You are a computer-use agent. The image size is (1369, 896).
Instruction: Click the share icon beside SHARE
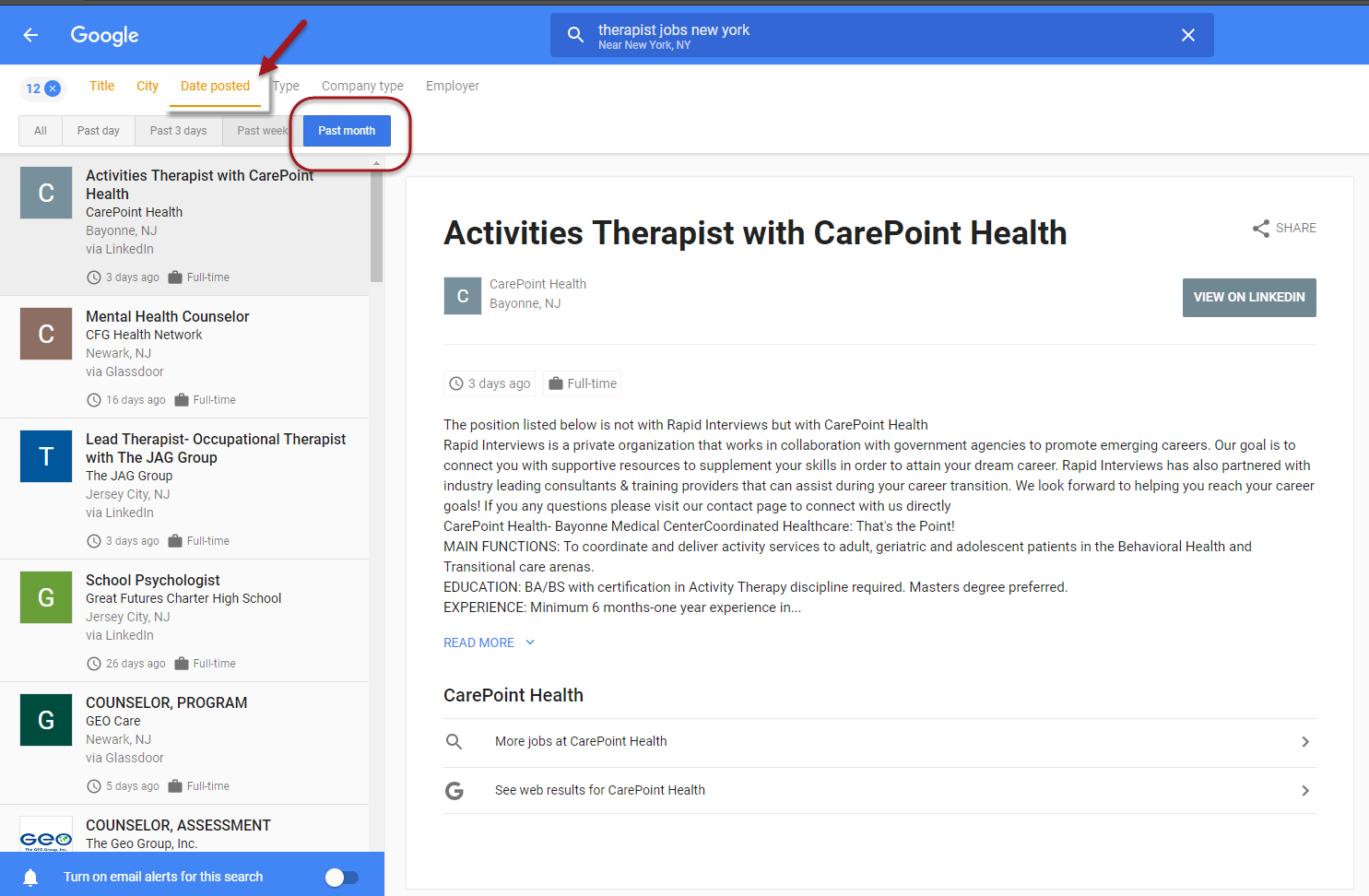tap(1260, 229)
